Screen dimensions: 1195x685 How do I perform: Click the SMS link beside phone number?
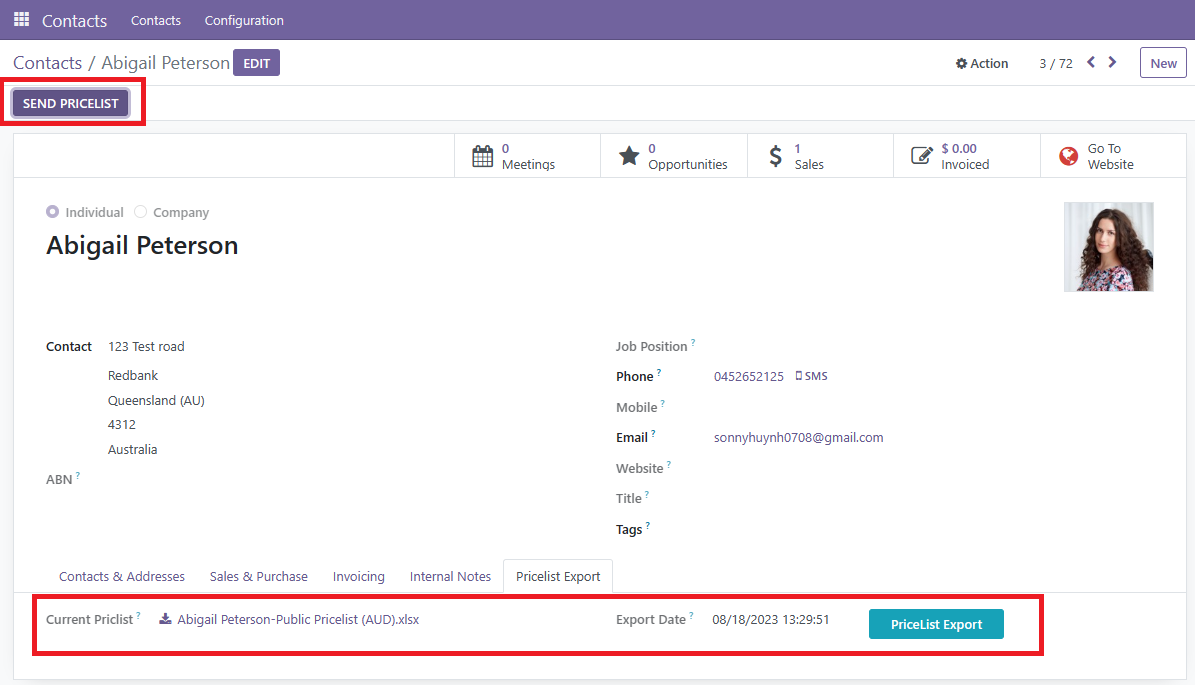click(811, 377)
